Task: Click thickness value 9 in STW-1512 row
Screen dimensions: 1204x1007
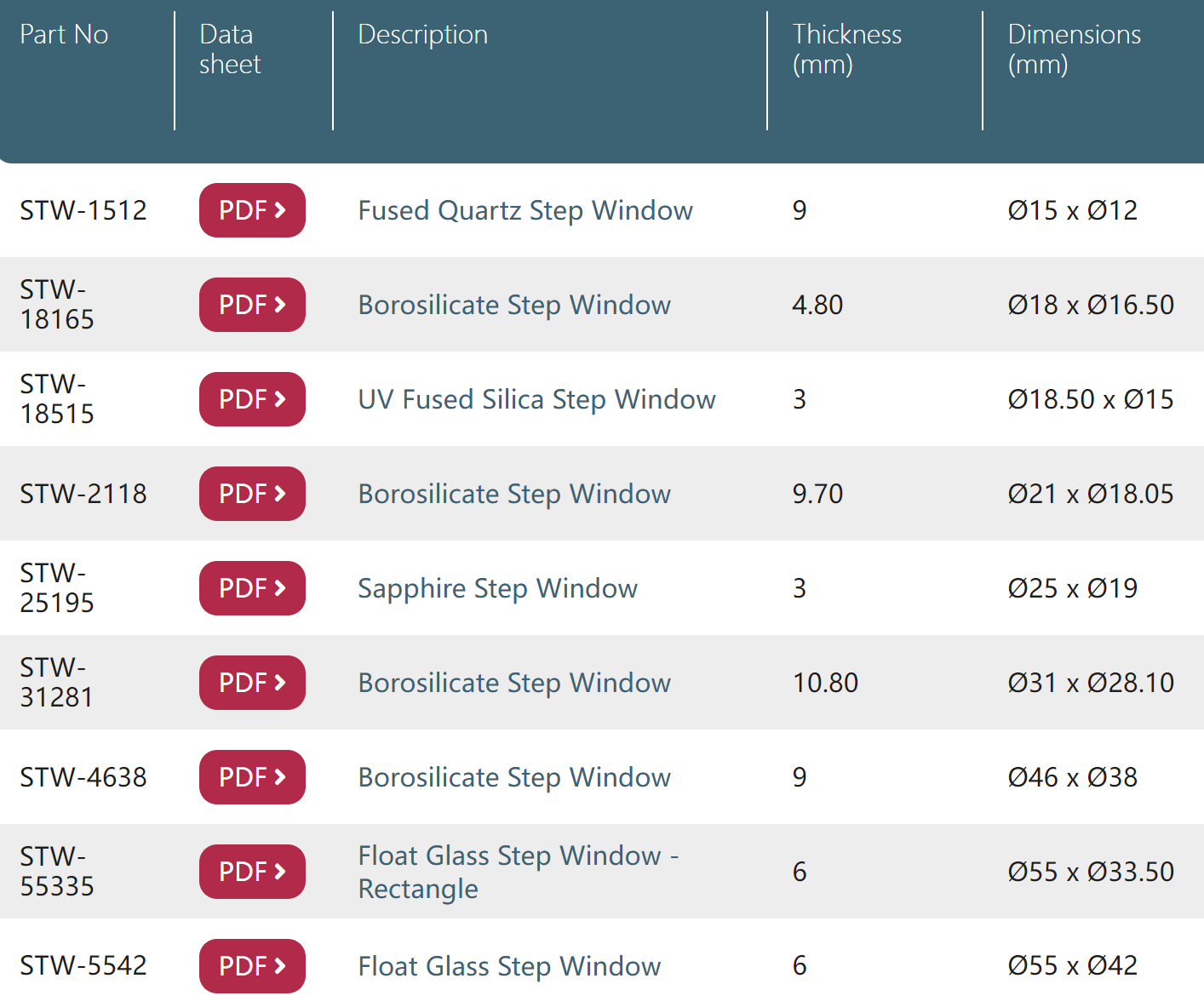Action: pos(800,210)
